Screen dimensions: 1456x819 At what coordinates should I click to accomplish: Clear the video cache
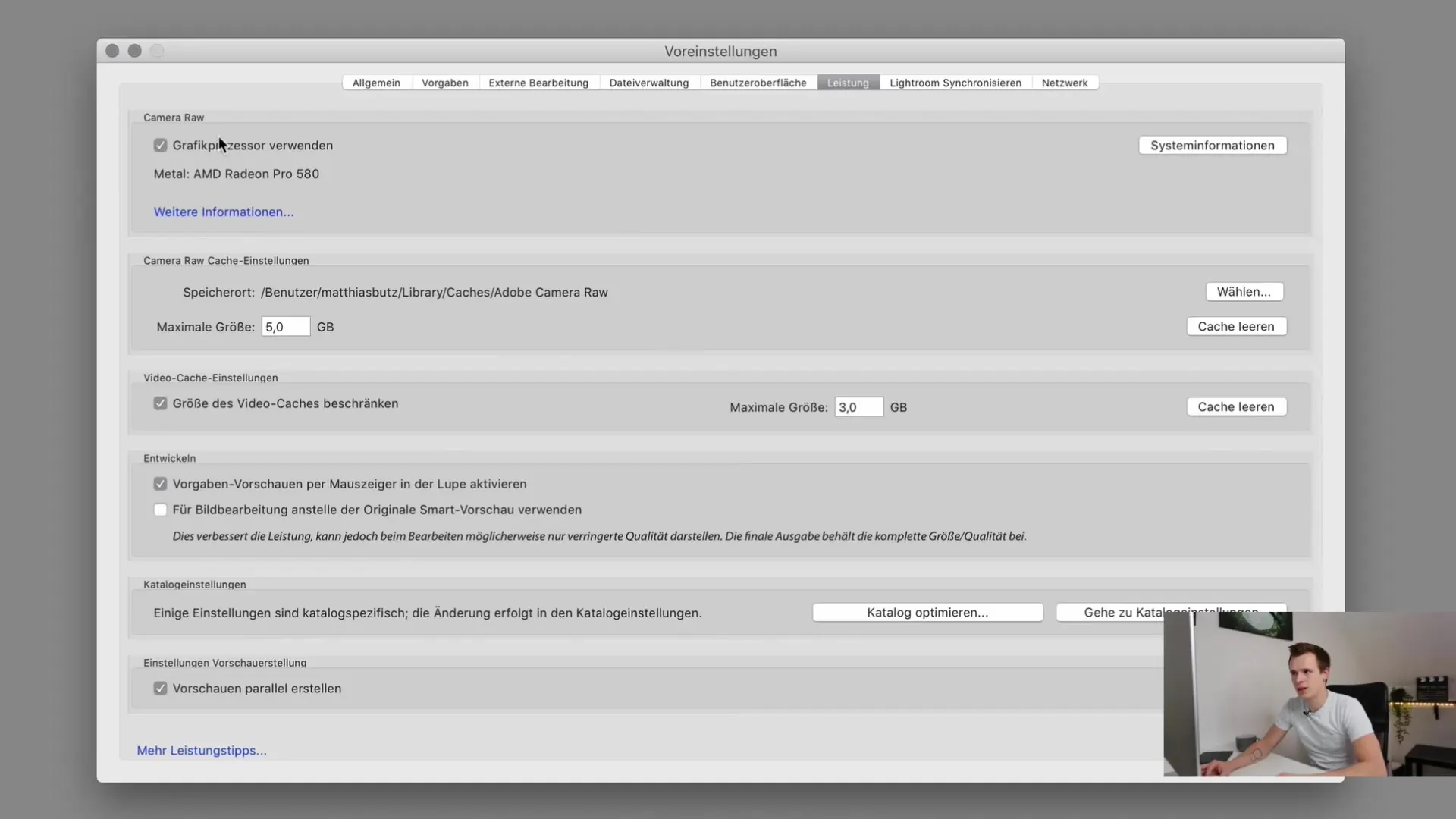pyautogui.click(x=1236, y=406)
